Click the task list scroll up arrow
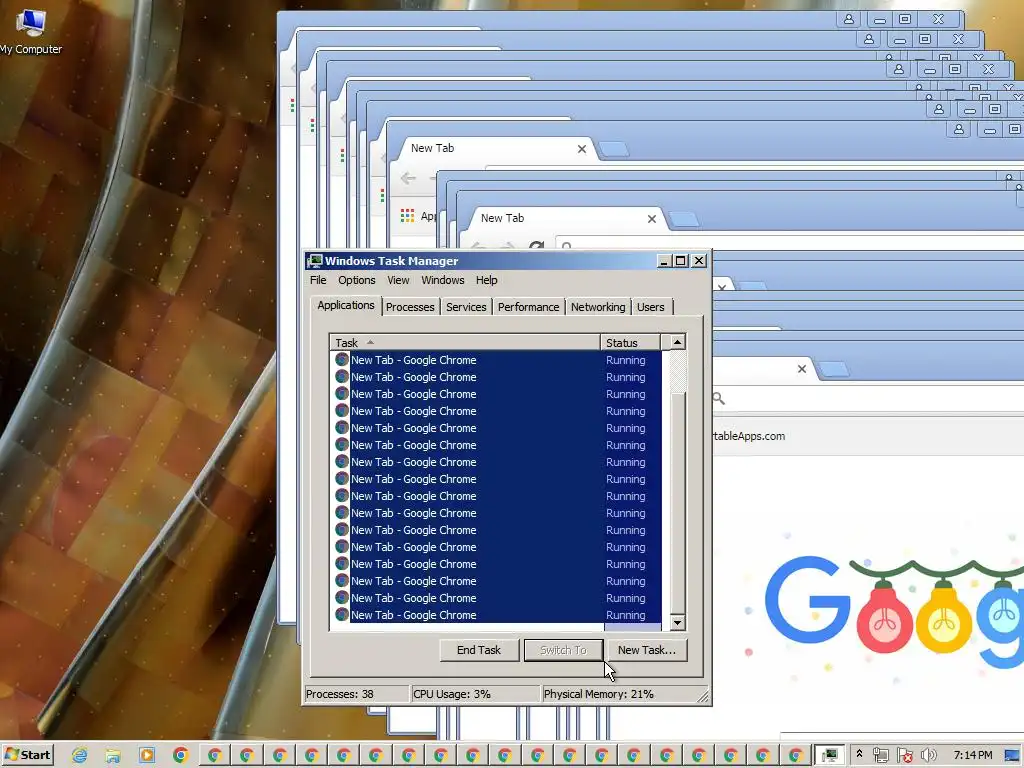The width and height of the screenshot is (1024, 768). click(677, 342)
